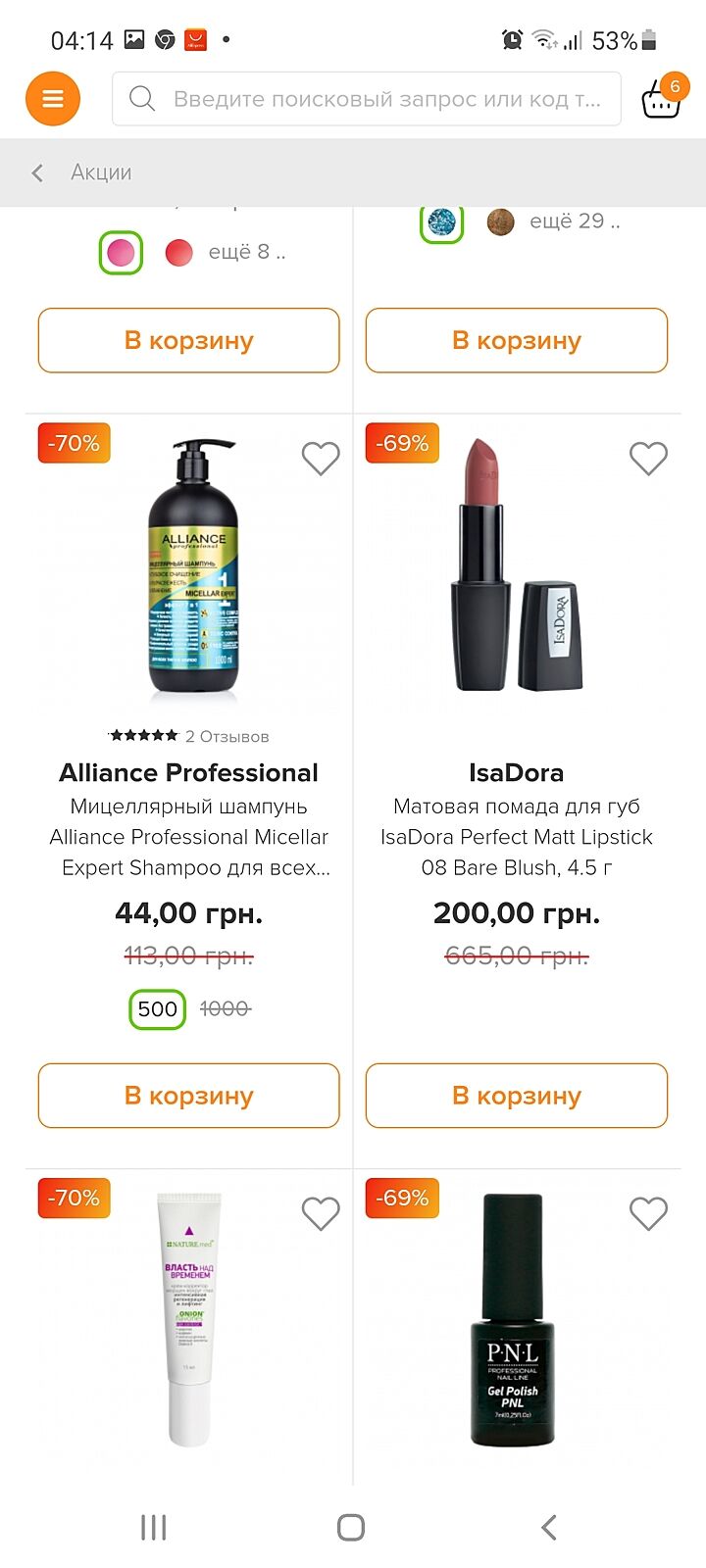The width and height of the screenshot is (706, 1568).
Task: Choose the red color swatch
Action: click(x=178, y=253)
